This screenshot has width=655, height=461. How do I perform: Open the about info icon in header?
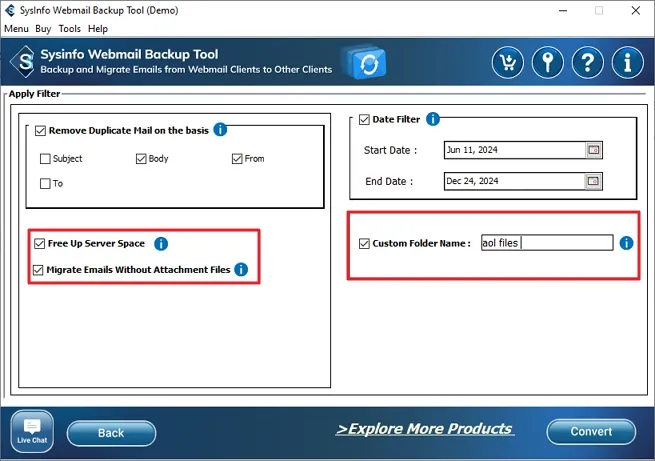tap(627, 63)
